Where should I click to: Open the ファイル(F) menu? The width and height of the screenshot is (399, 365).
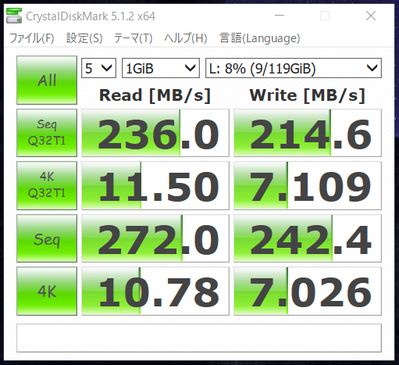(x=32, y=38)
